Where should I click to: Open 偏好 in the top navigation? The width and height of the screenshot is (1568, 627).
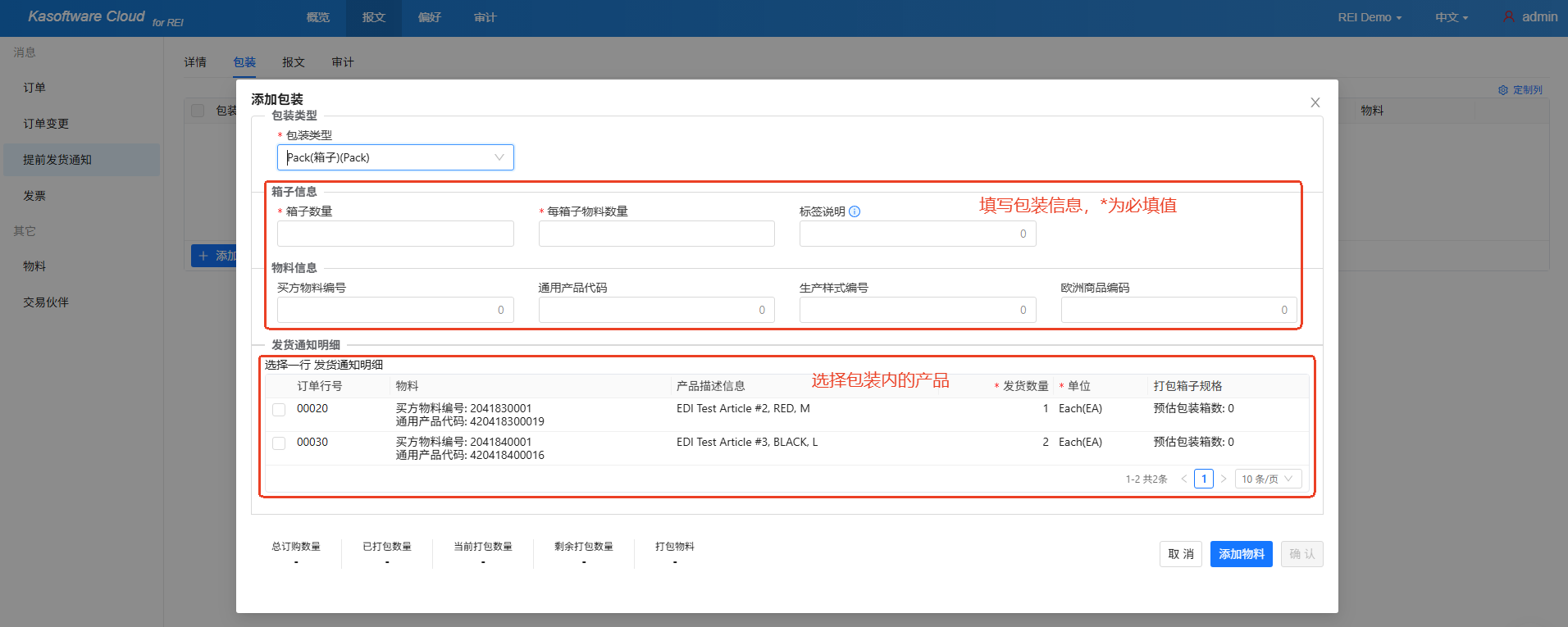pyautogui.click(x=430, y=17)
